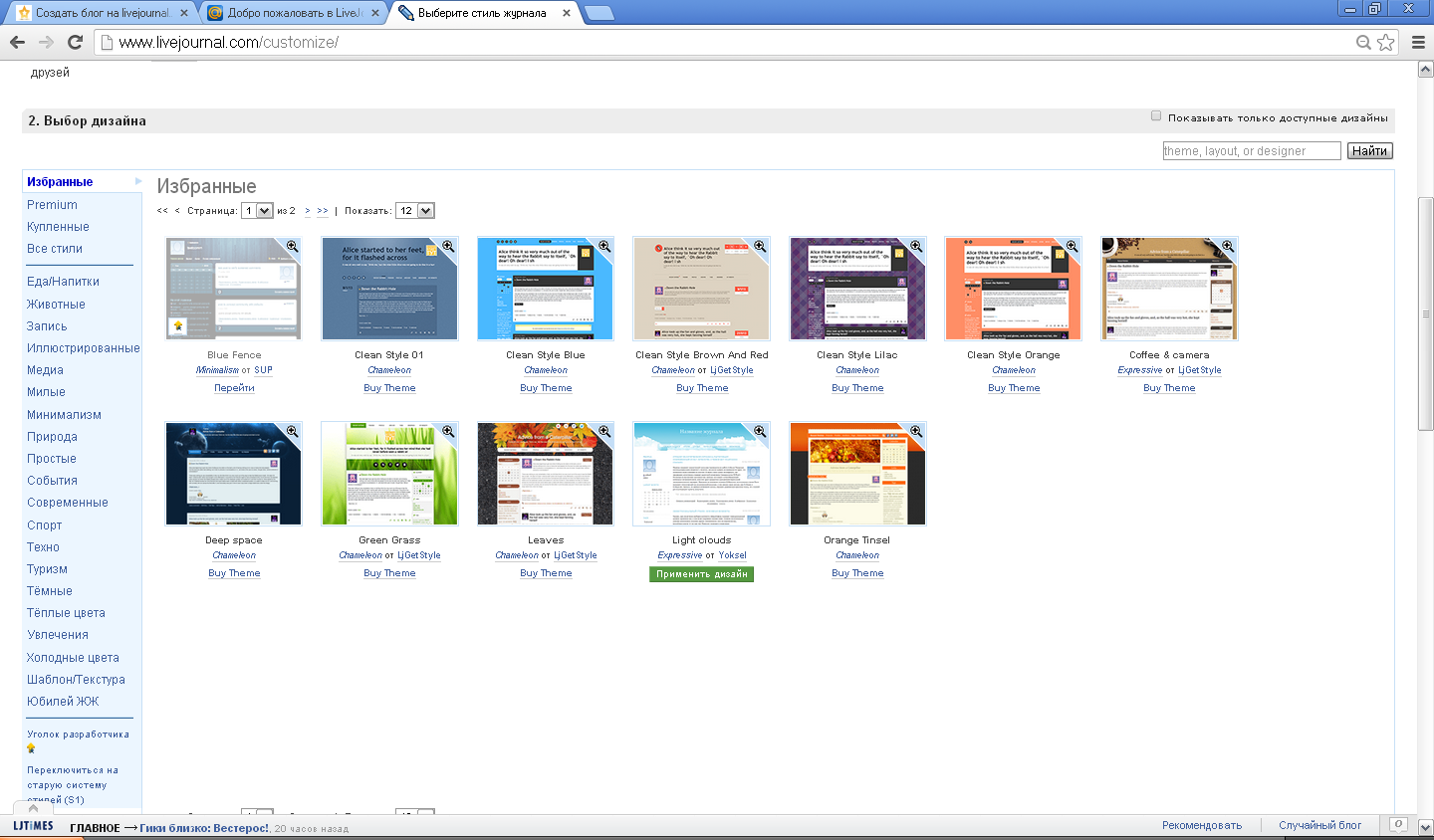Zoom preview of Light clouds theme

point(760,431)
